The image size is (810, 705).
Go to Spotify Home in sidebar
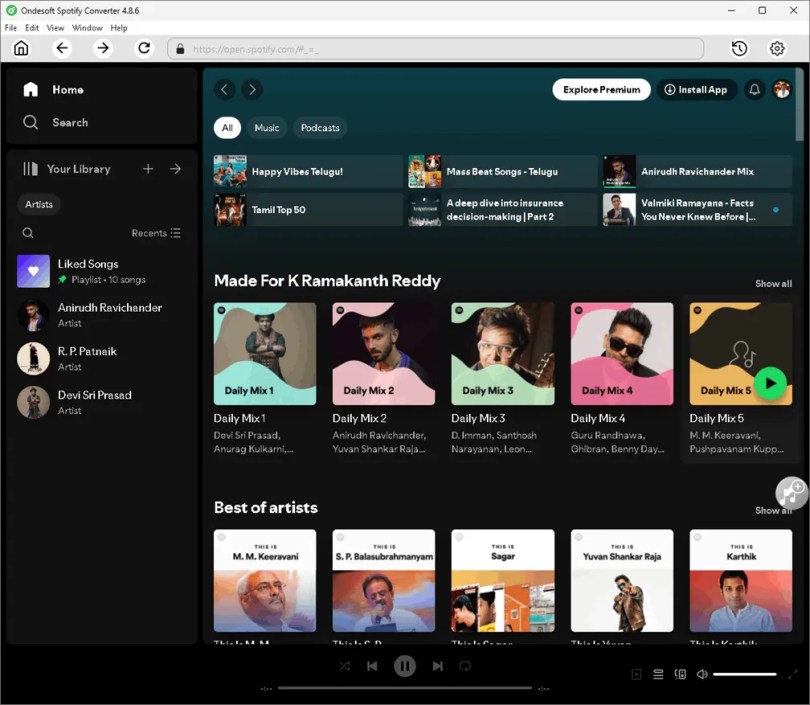tap(53, 90)
